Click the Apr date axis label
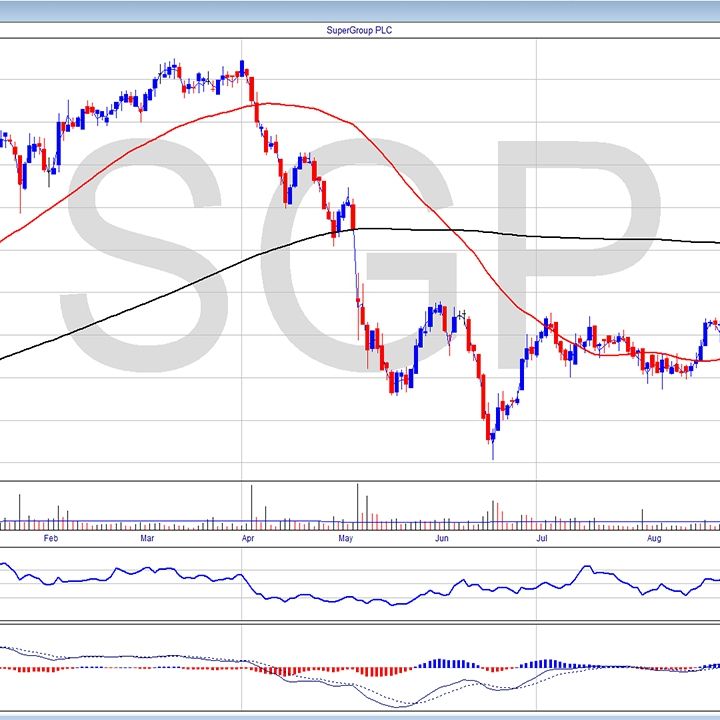The width and height of the screenshot is (720, 720). click(x=248, y=539)
